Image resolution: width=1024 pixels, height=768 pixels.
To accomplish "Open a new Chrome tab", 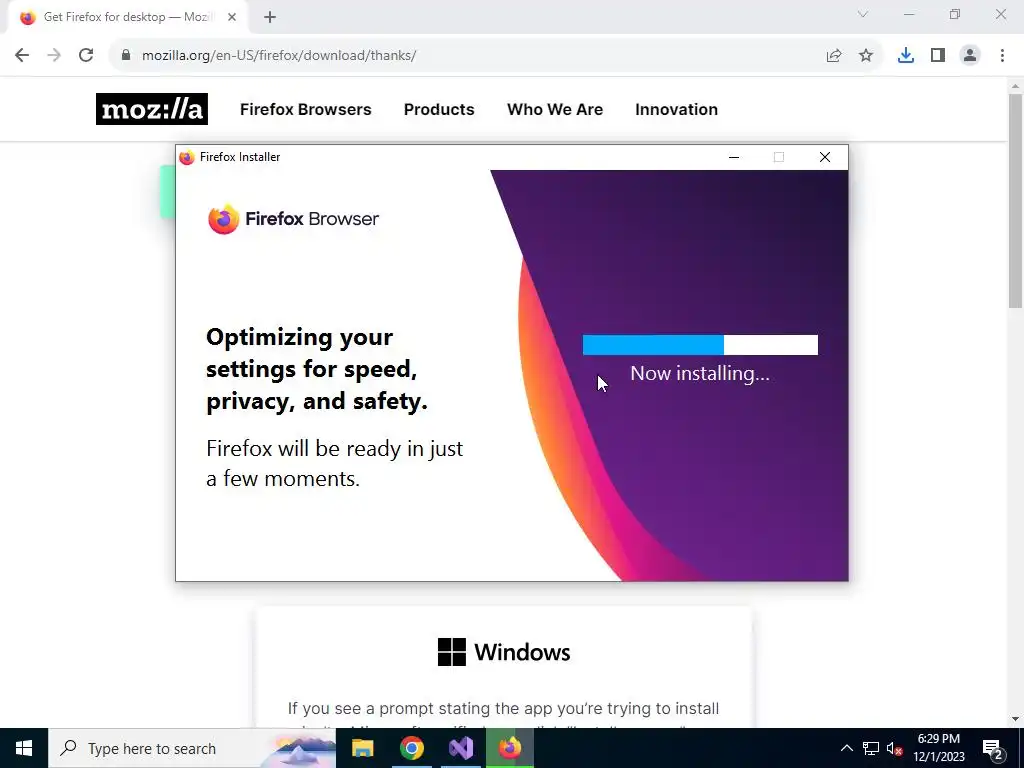I will pos(270,17).
